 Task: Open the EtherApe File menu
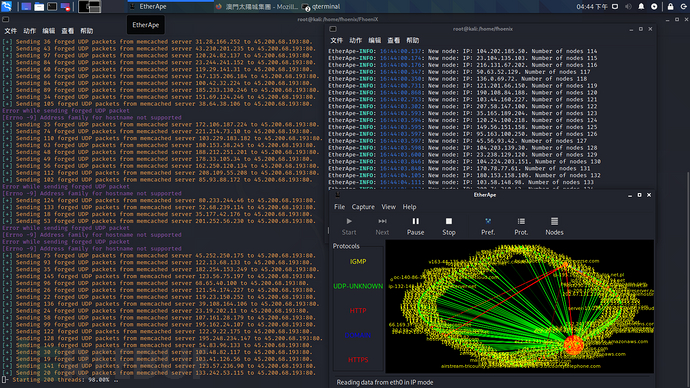tap(339, 207)
